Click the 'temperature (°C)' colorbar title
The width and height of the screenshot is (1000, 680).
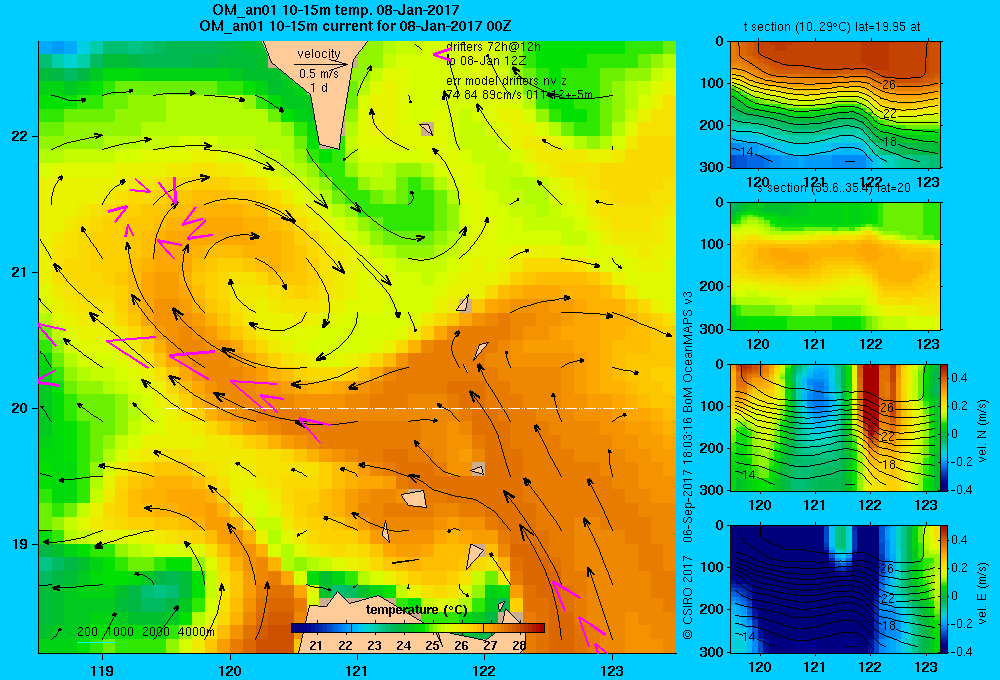pyautogui.click(x=416, y=610)
